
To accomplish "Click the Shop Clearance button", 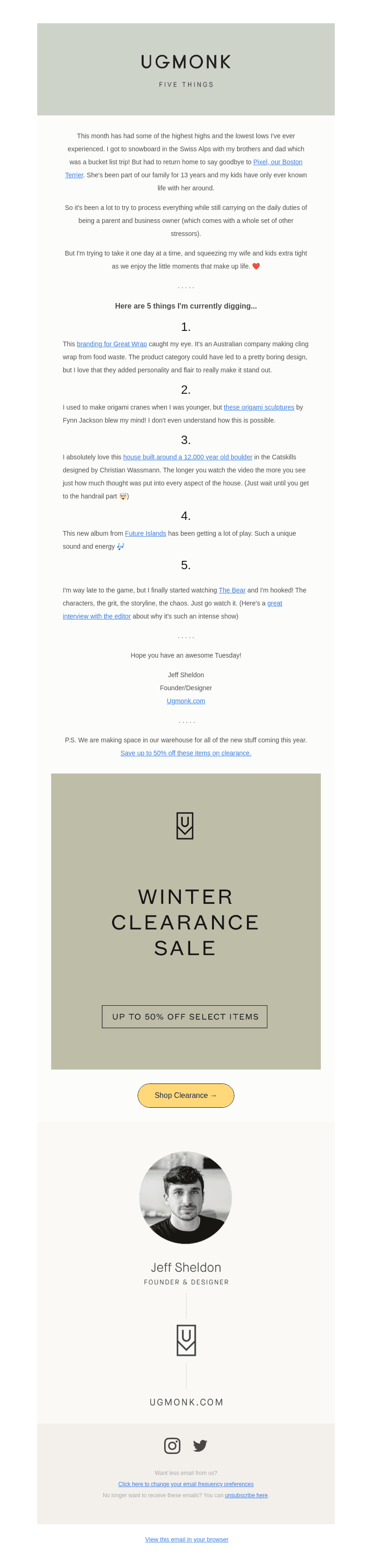I will (186, 1095).
